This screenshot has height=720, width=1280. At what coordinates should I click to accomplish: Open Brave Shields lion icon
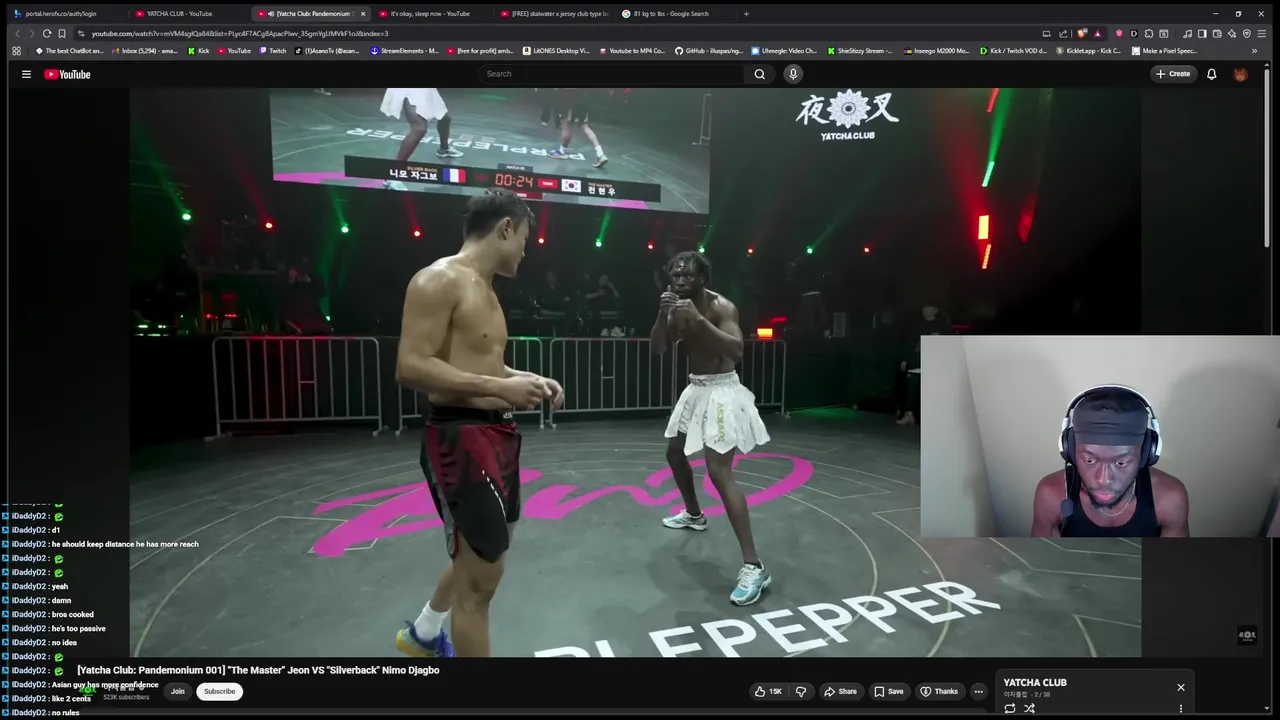pos(1081,33)
